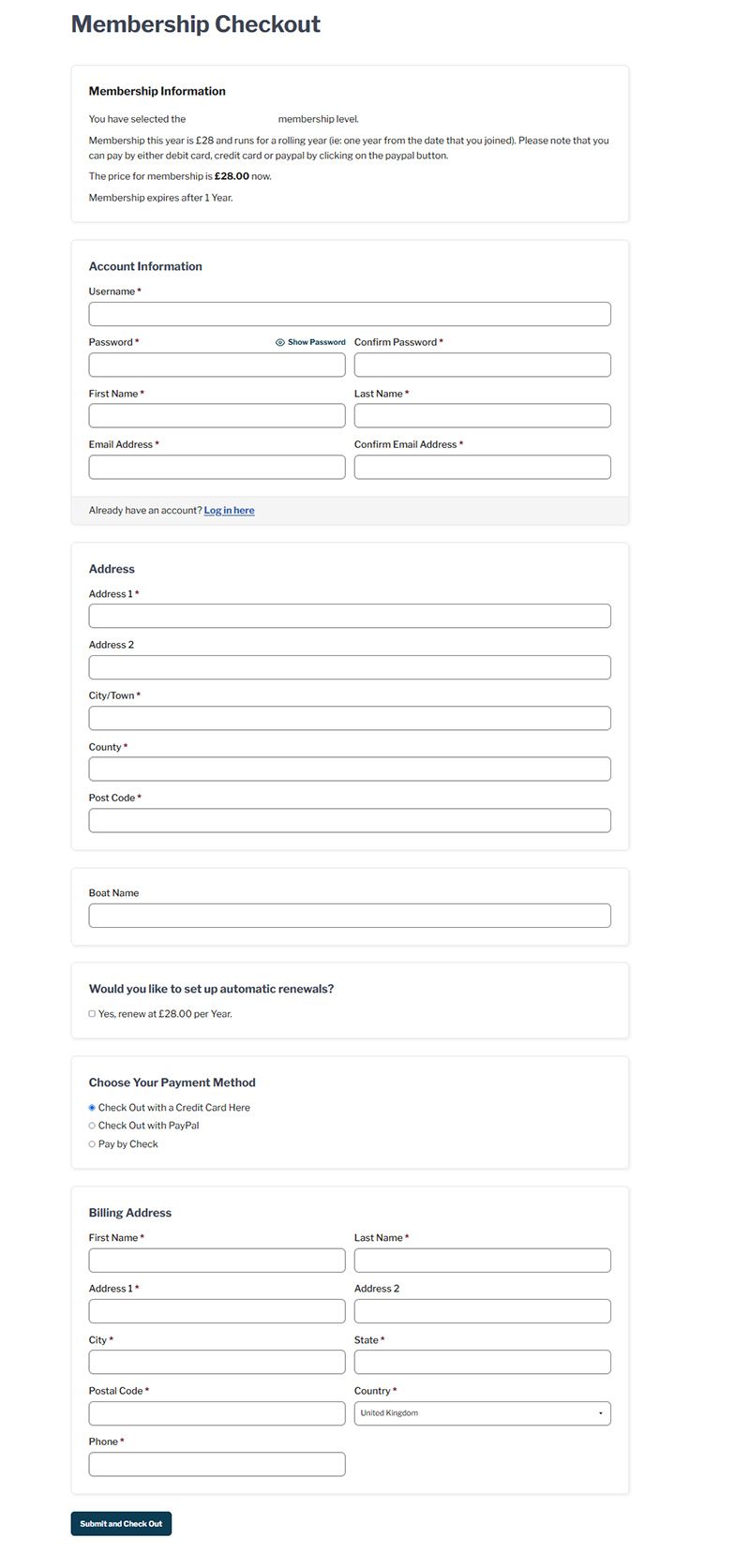Image resolution: width=750 pixels, height=1568 pixels.
Task: Open the Country dropdown
Action: [482, 1413]
